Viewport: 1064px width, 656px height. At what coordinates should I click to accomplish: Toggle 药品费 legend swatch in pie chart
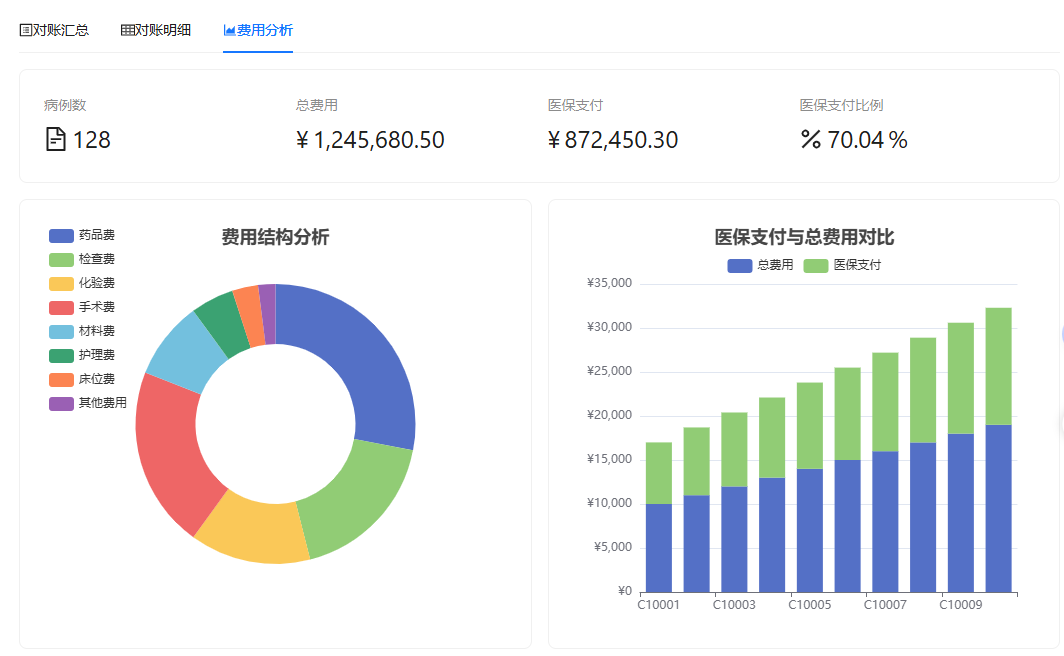[x=61, y=235]
